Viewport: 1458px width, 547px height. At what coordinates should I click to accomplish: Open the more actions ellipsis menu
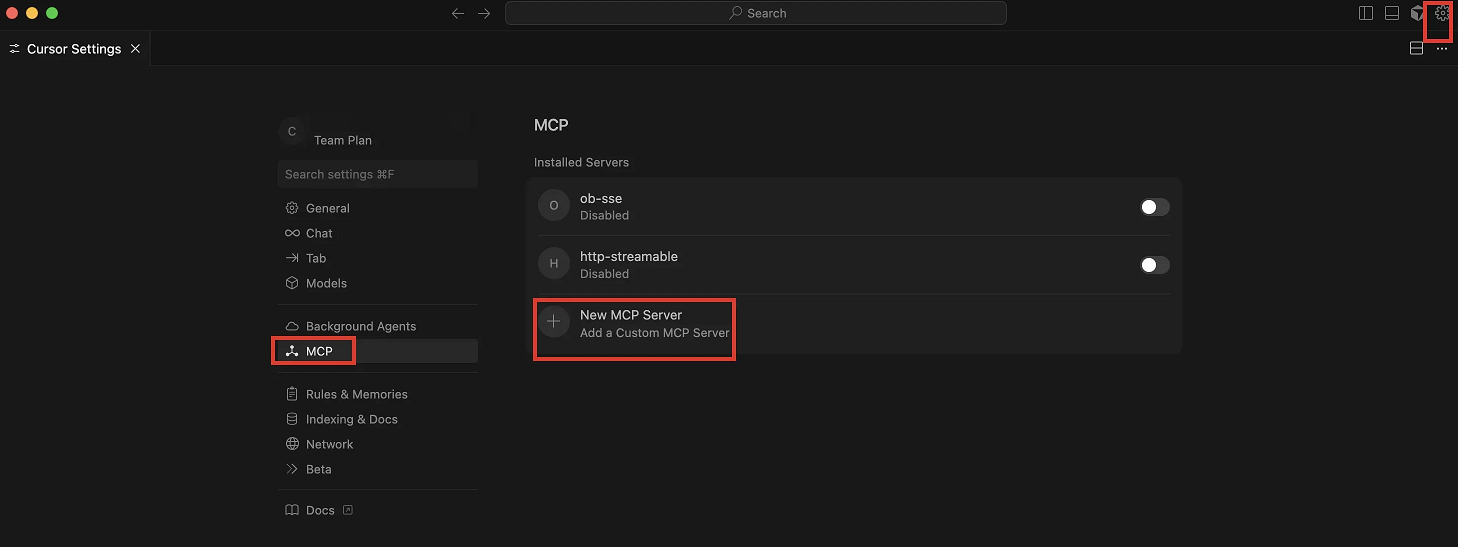pos(1441,48)
